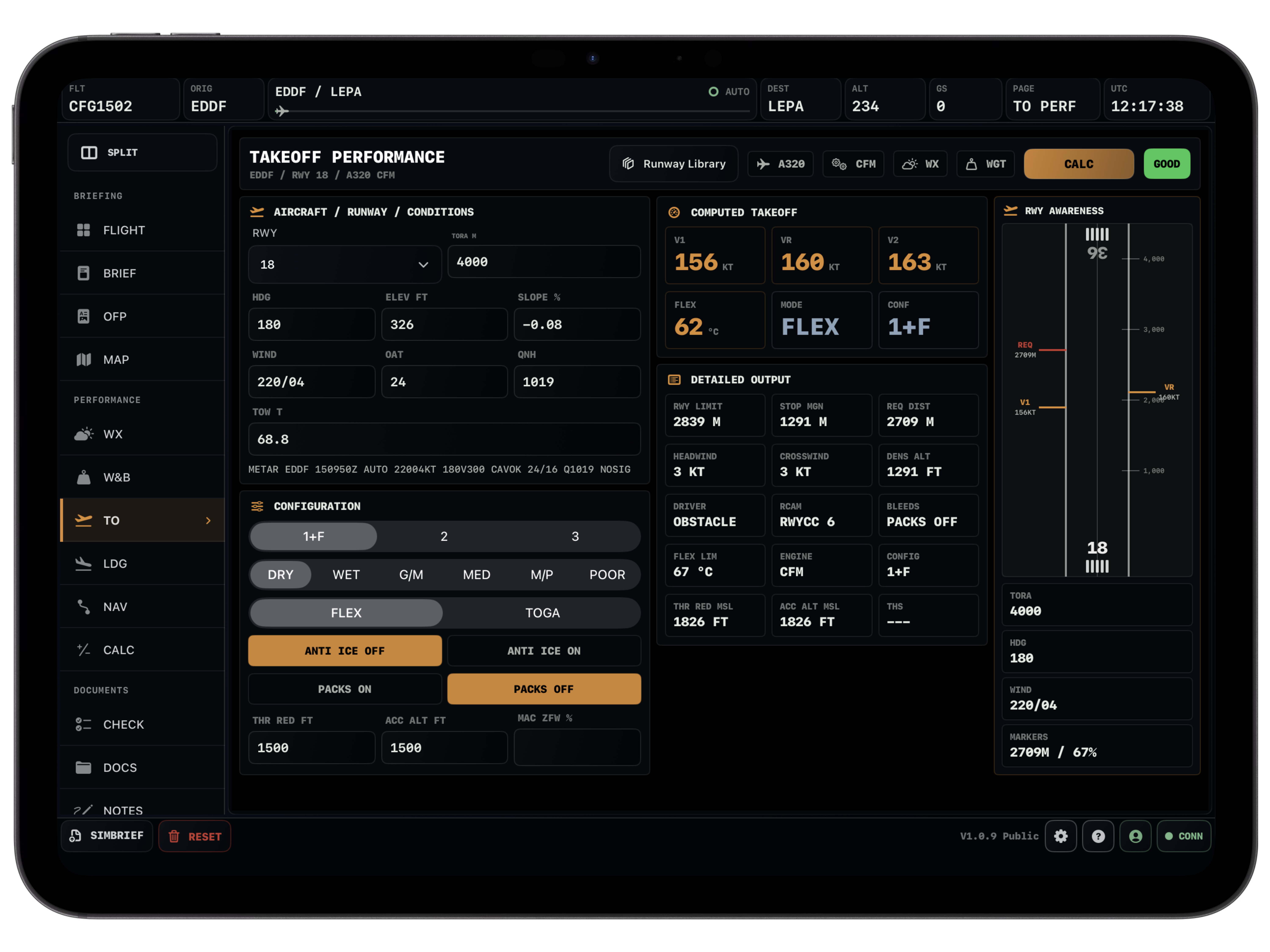
Task: Click the ELEV FT field showing 326
Action: point(444,324)
